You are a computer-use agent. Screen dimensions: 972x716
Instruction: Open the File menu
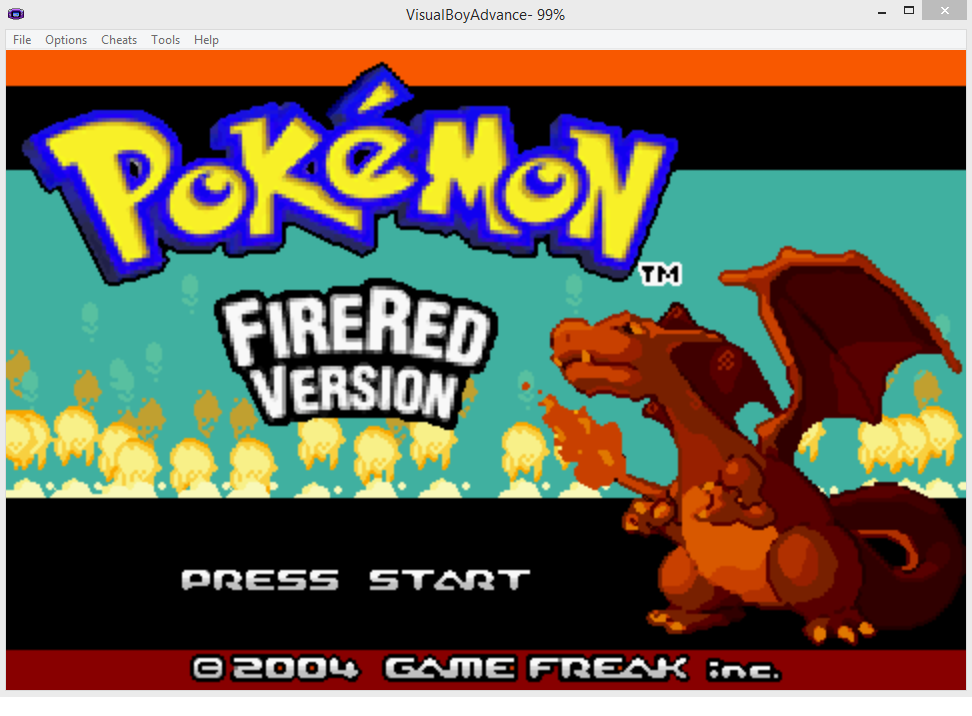(22, 40)
